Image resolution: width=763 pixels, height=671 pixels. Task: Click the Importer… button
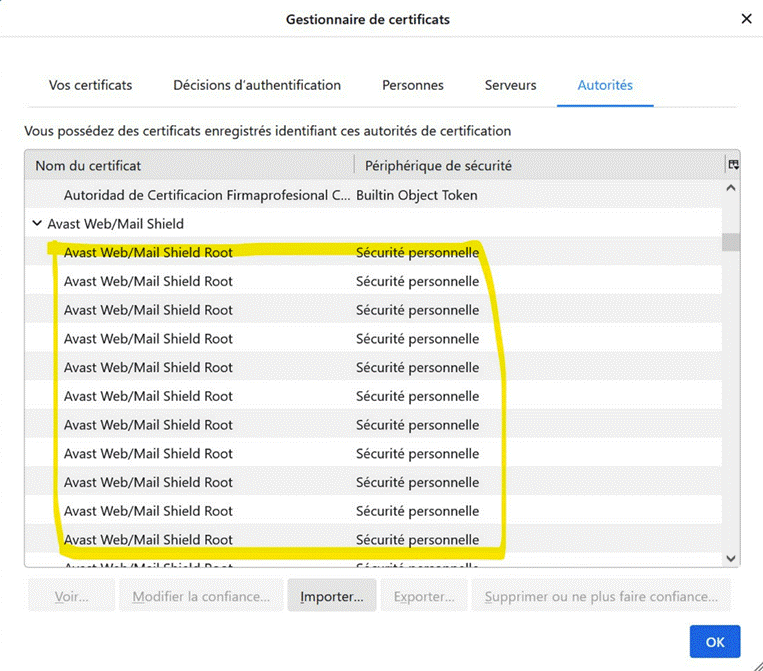pyautogui.click(x=331, y=596)
